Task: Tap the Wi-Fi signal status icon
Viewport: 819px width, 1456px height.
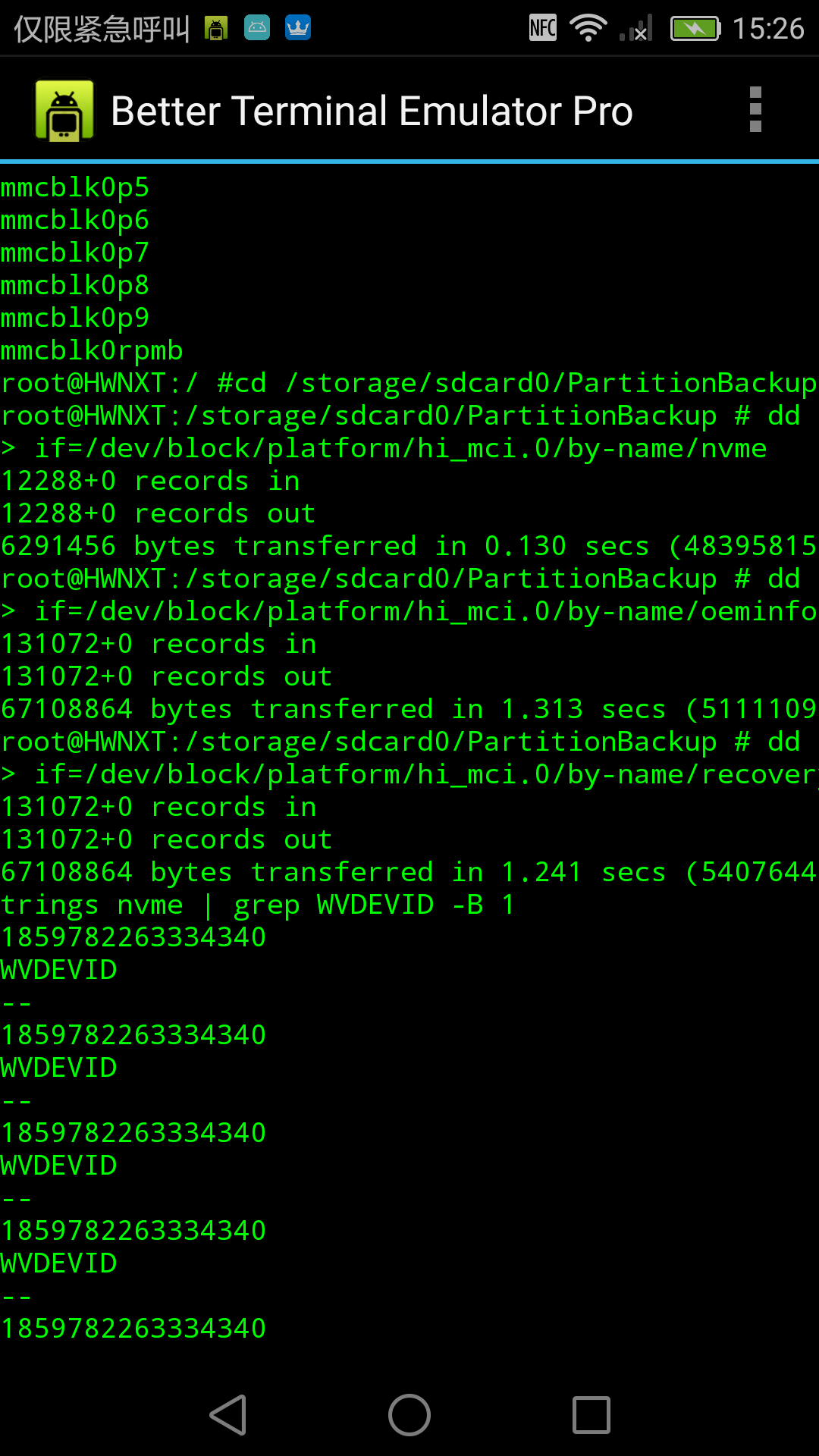Action: pyautogui.click(x=588, y=29)
